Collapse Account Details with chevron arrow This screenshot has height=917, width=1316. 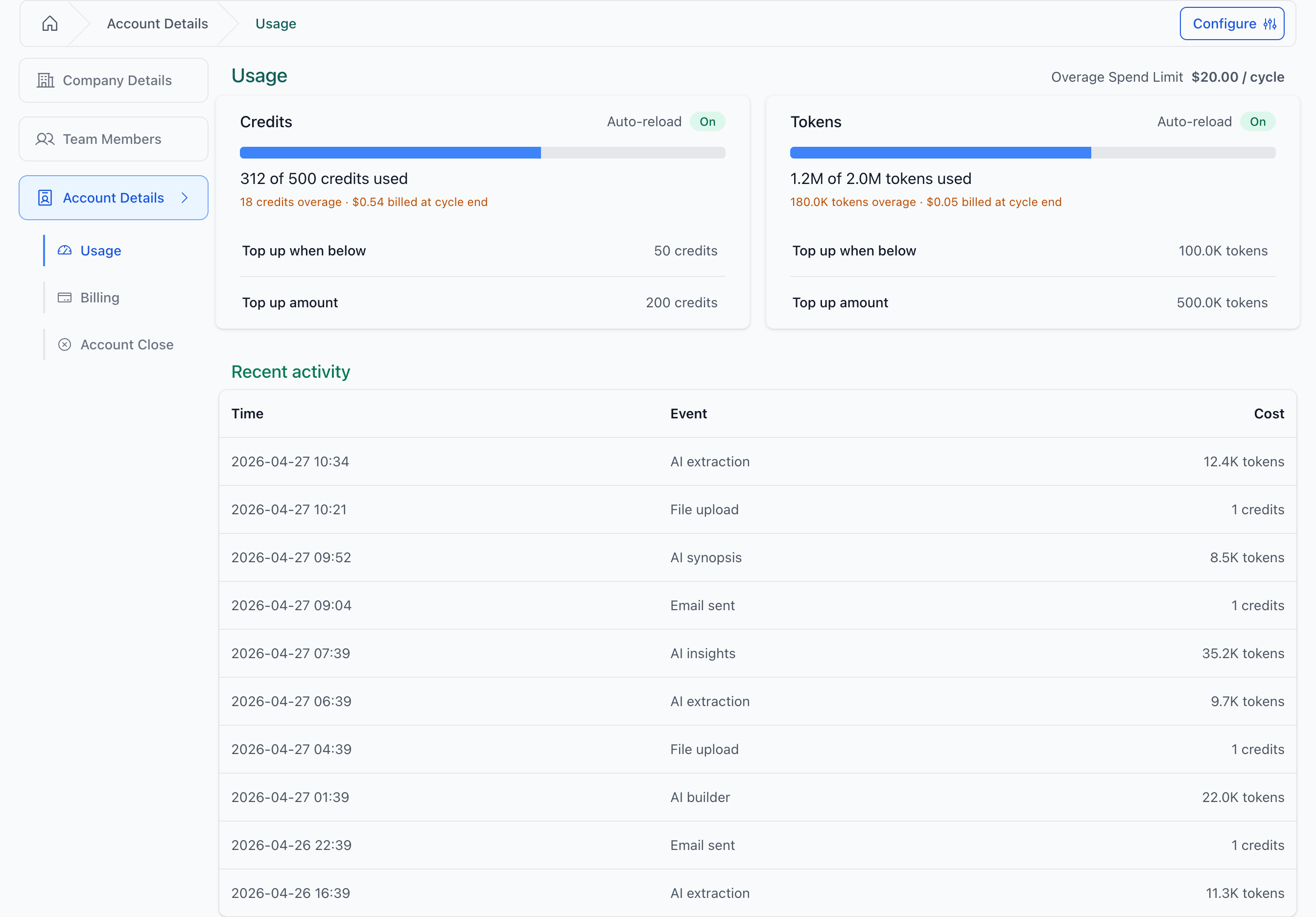(185, 198)
